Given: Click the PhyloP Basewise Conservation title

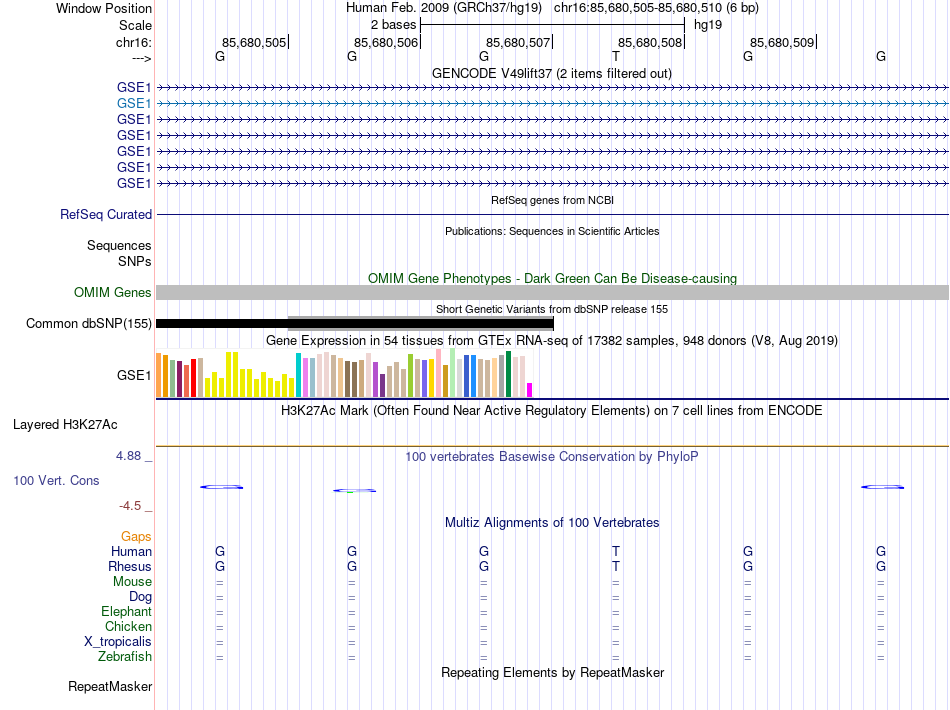Looking at the screenshot, I should (552, 457).
